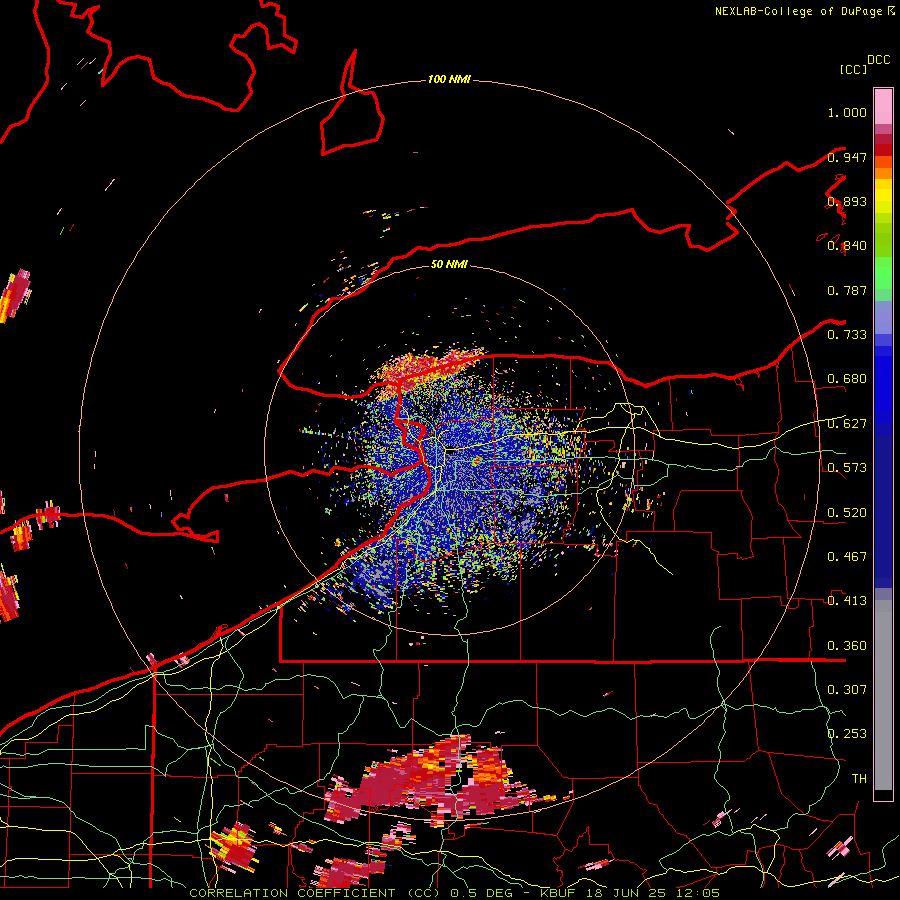The height and width of the screenshot is (900, 900).
Task: Click the 0.627 legend value
Action: coord(847,424)
